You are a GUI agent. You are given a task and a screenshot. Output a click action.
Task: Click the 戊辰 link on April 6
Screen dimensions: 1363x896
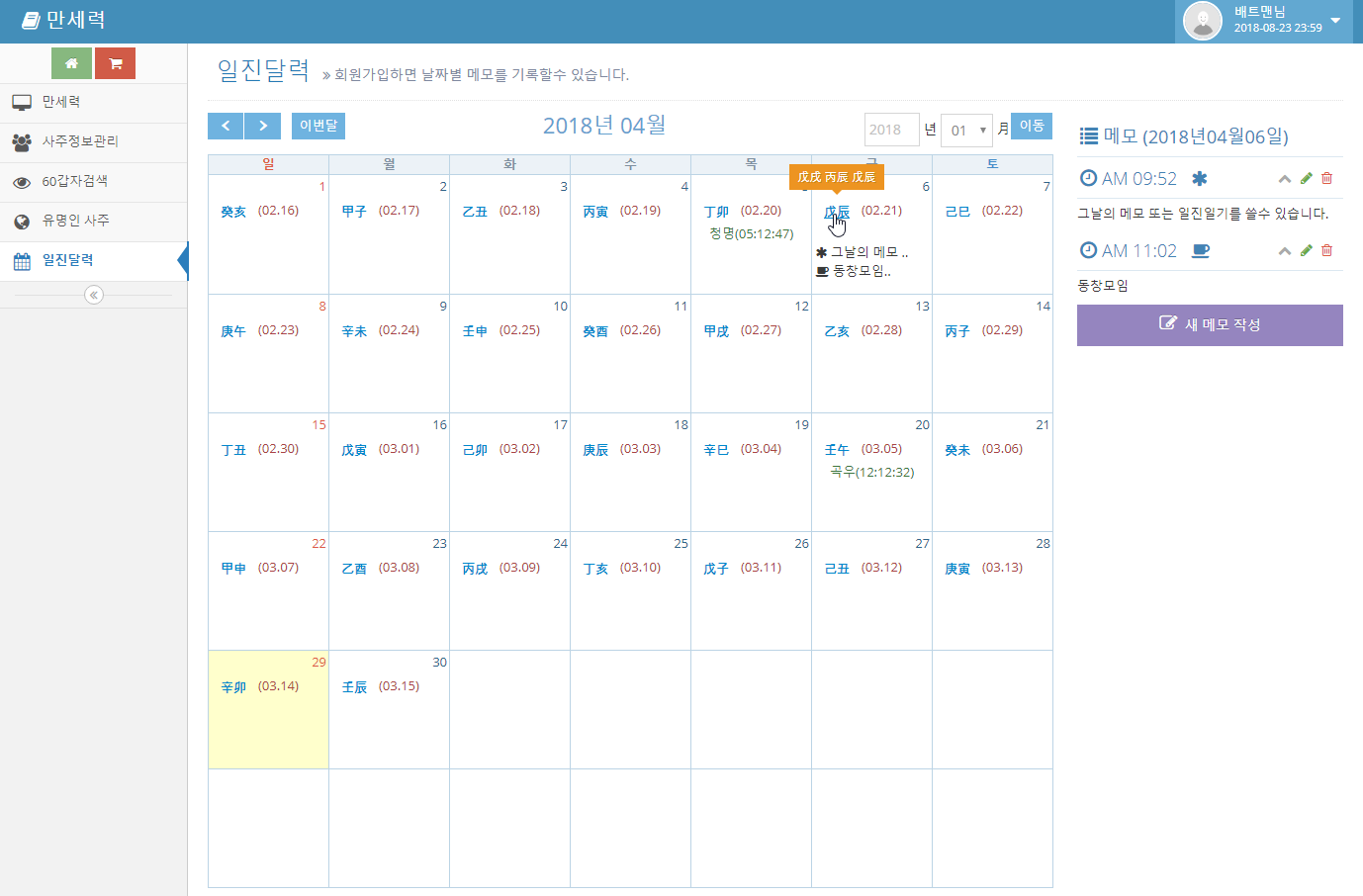(x=837, y=212)
